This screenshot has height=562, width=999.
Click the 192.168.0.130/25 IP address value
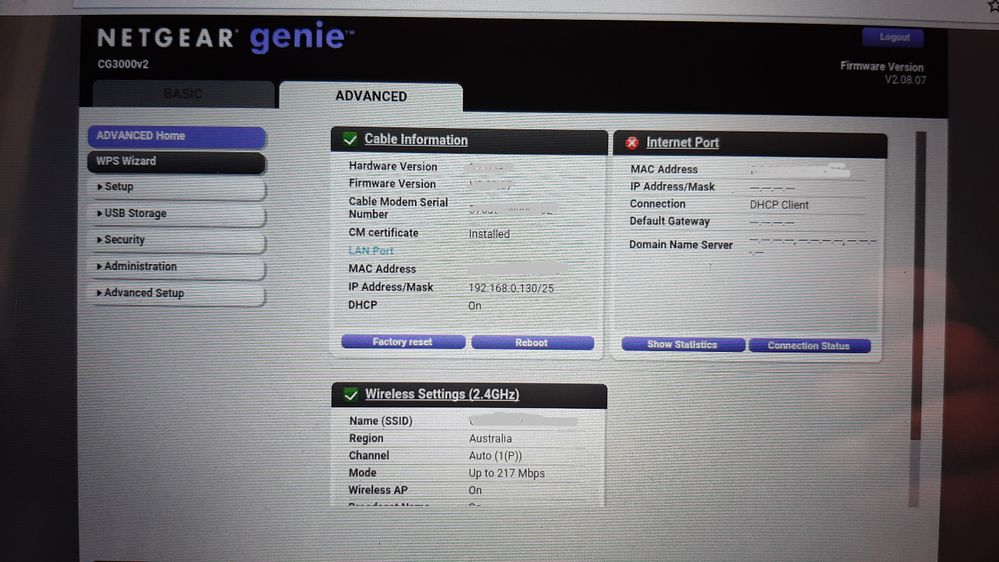pos(511,288)
